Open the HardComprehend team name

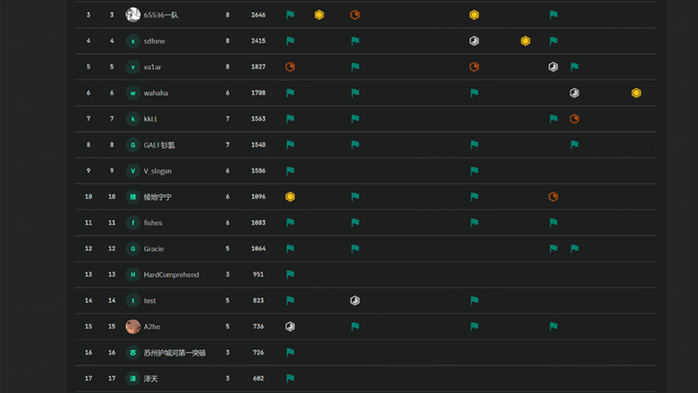171,275
